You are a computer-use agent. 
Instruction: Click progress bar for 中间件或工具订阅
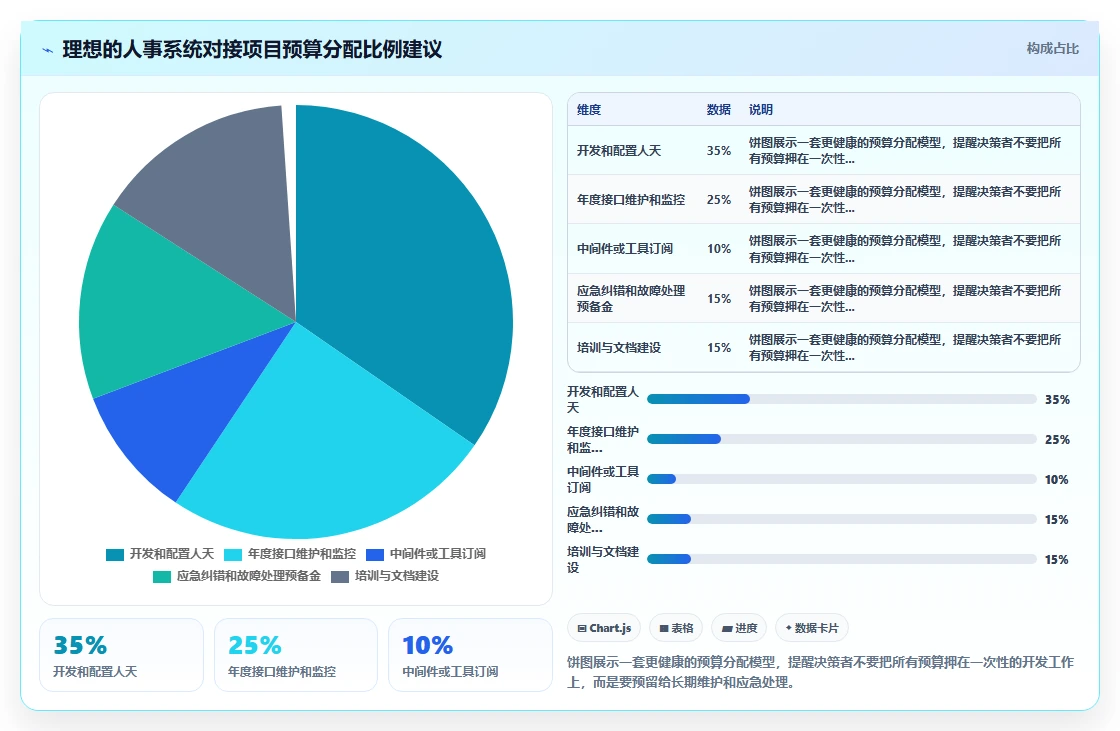(841, 479)
